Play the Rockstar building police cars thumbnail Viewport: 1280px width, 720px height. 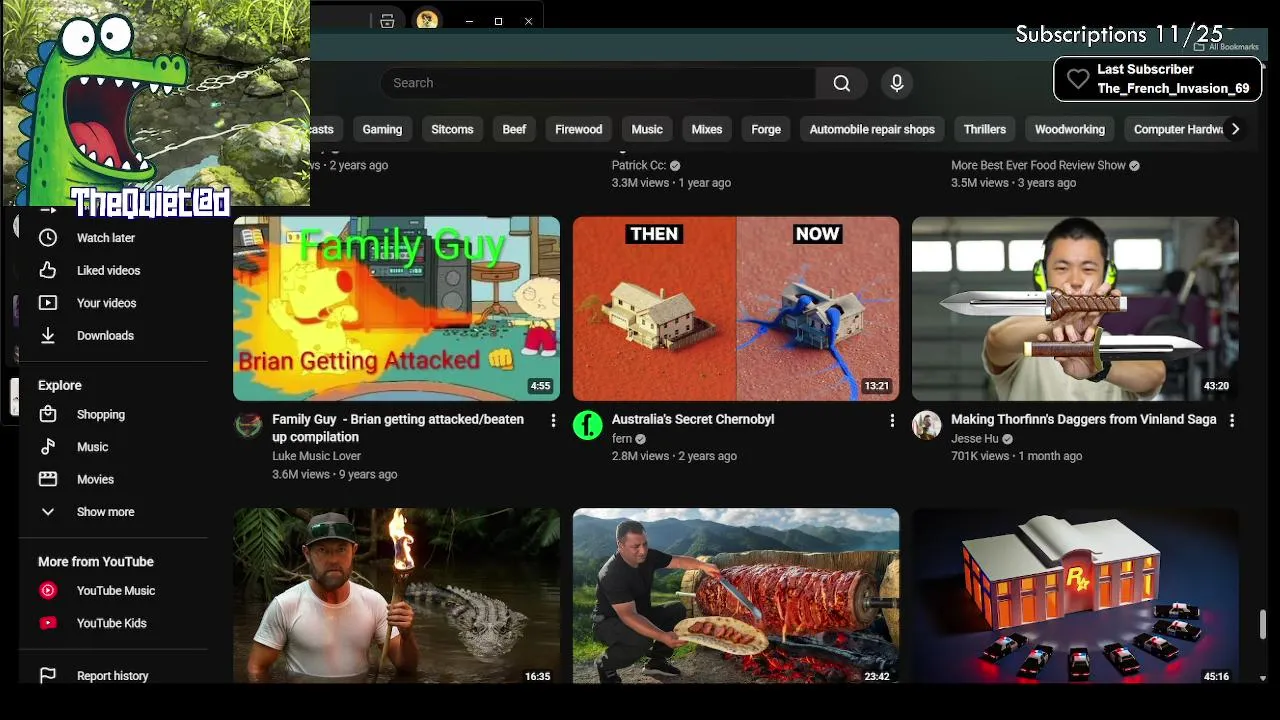(x=1075, y=596)
